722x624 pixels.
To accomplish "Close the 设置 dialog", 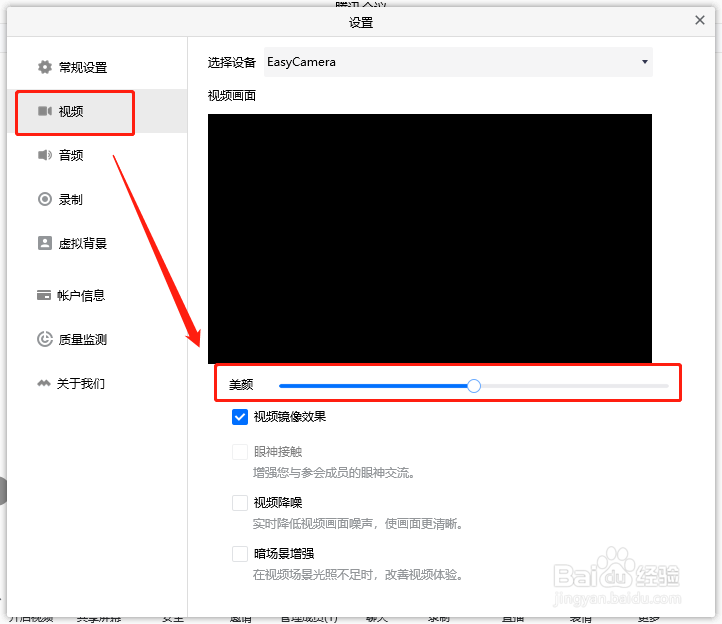I will (700, 20).
